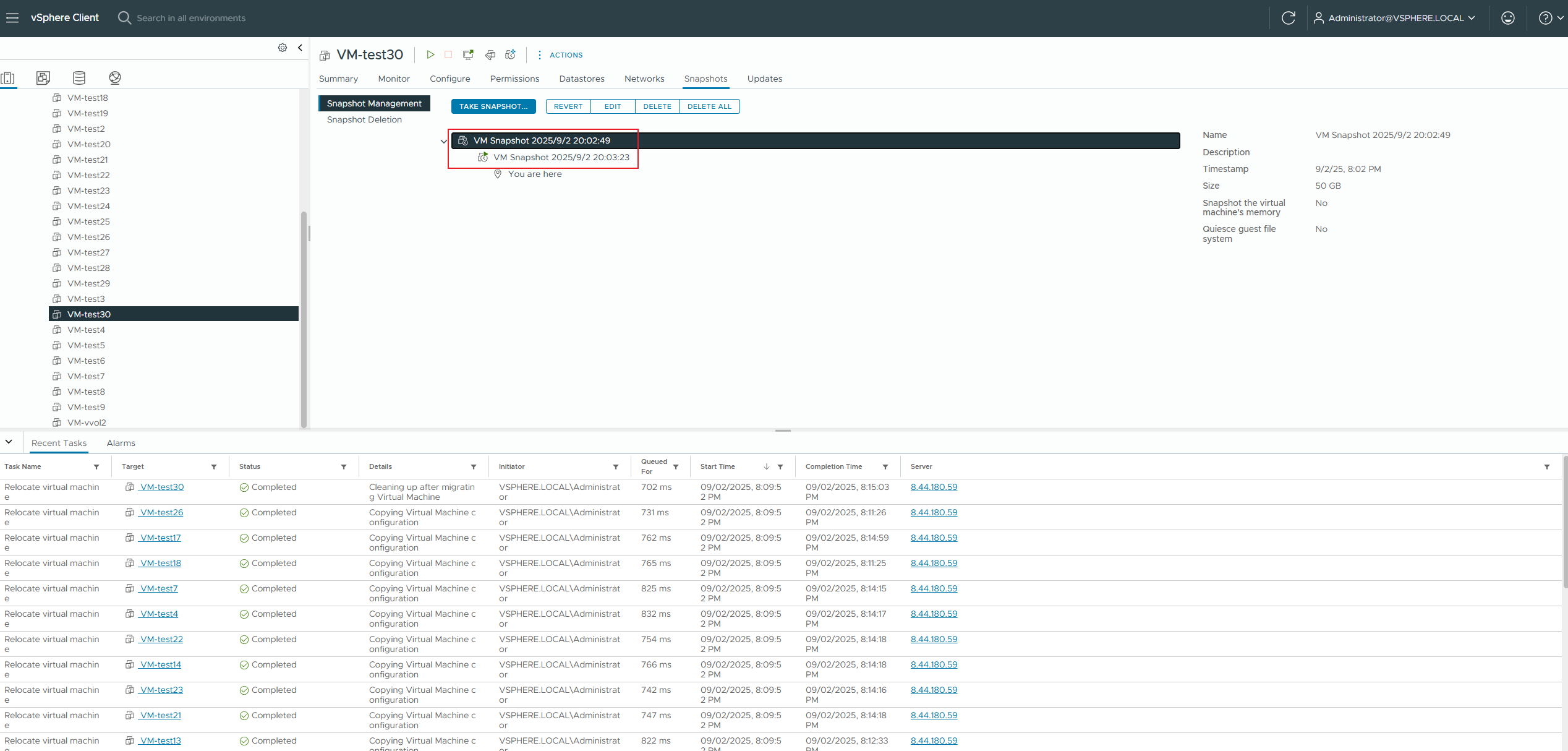Switch to Networking inventory view
The height and width of the screenshot is (751, 1568).
pos(115,78)
